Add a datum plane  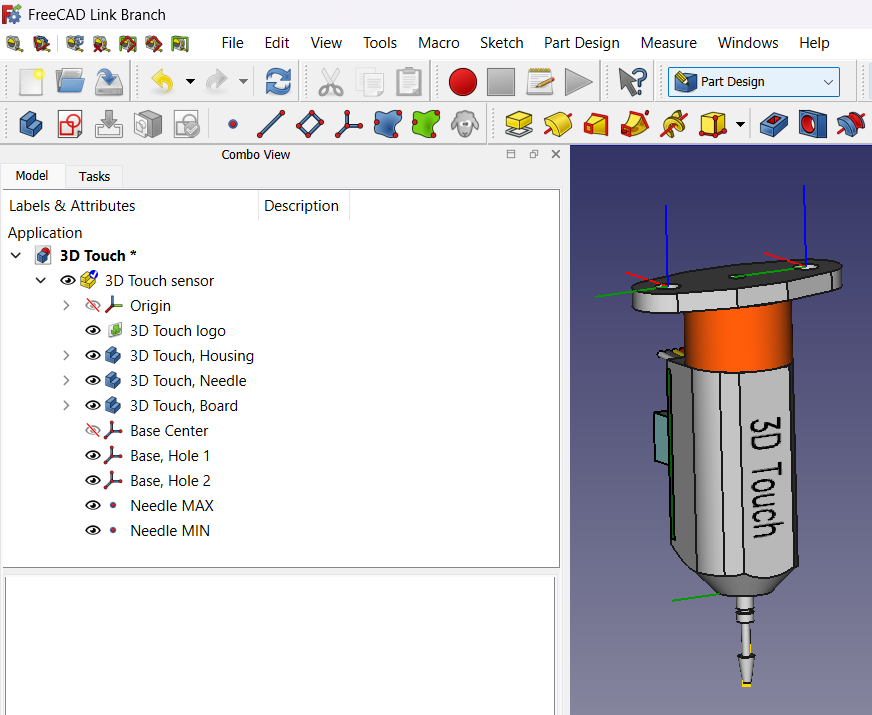[x=310, y=123]
